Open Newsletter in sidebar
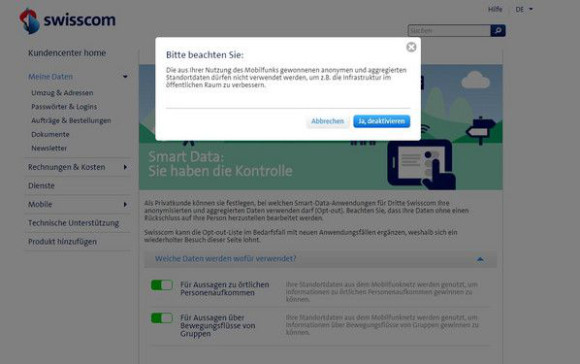 pyautogui.click(x=49, y=148)
